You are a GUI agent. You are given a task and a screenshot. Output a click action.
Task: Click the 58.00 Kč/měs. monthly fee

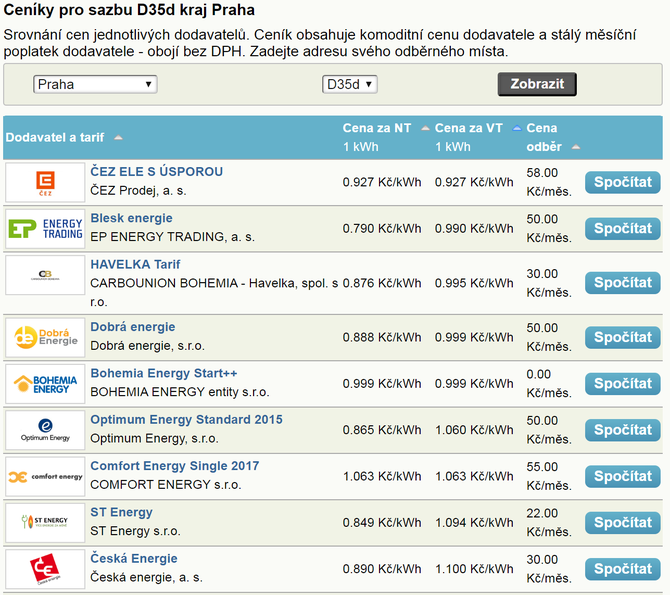coord(549,183)
